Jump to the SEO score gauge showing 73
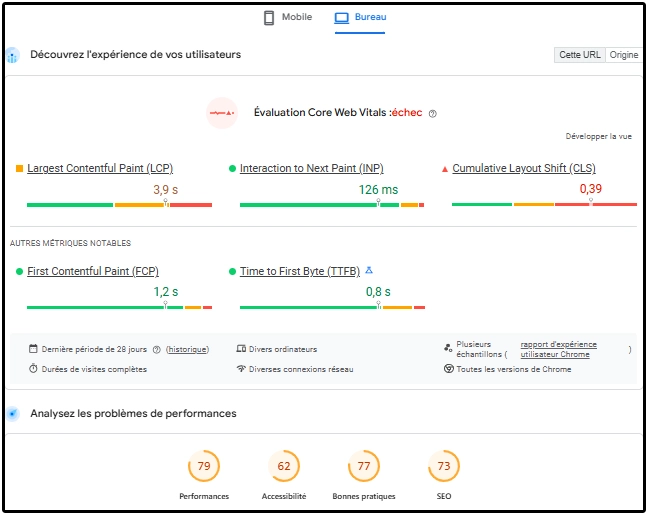Image resolution: width=647 pixels, height=515 pixels. pyautogui.click(x=443, y=466)
